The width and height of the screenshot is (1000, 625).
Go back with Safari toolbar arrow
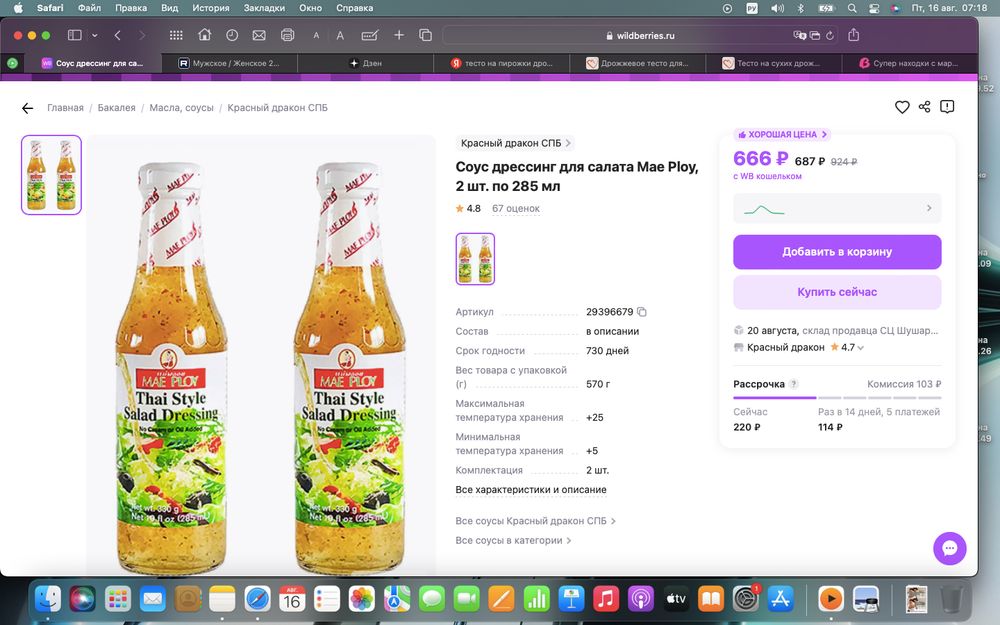117,36
